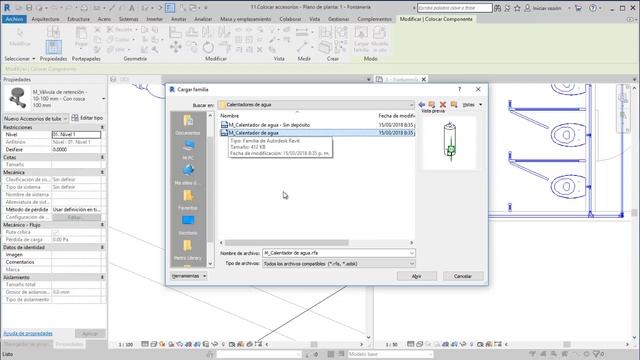The width and height of the screenshot is (640, 360).
Task: Click the Propiedades icon in ribbon
Action: click(53, 47)
